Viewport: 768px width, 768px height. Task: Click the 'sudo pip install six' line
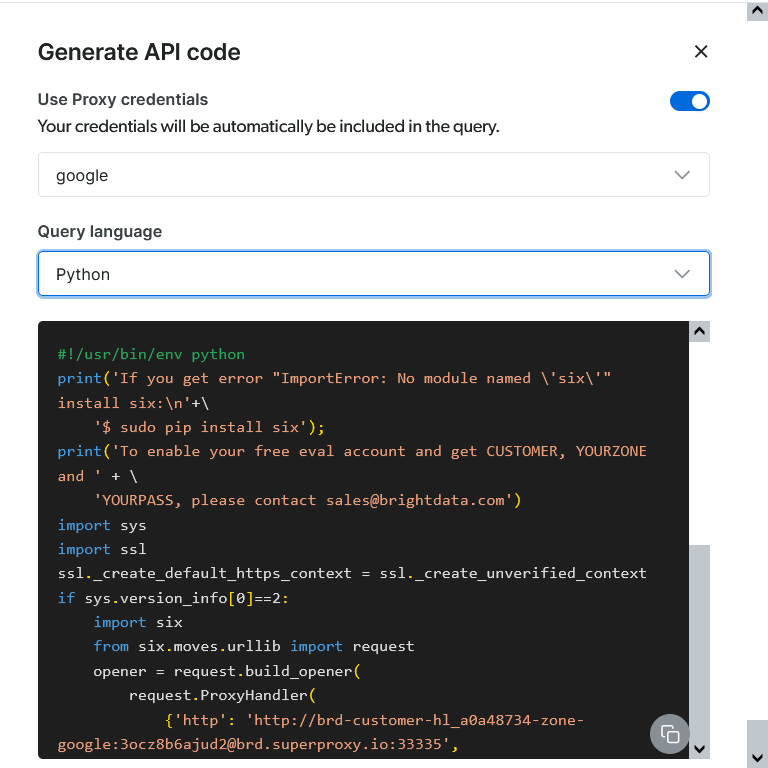(209, 427)
